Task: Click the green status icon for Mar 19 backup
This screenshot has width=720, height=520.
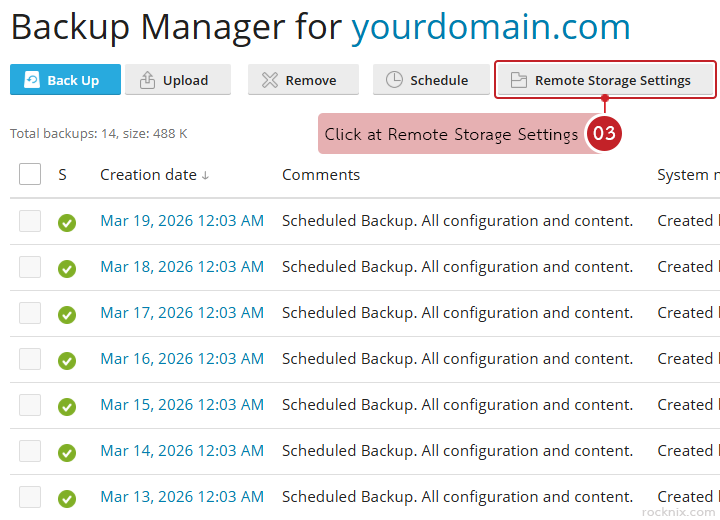Action: pyautogui.click(x=67, y=222)
